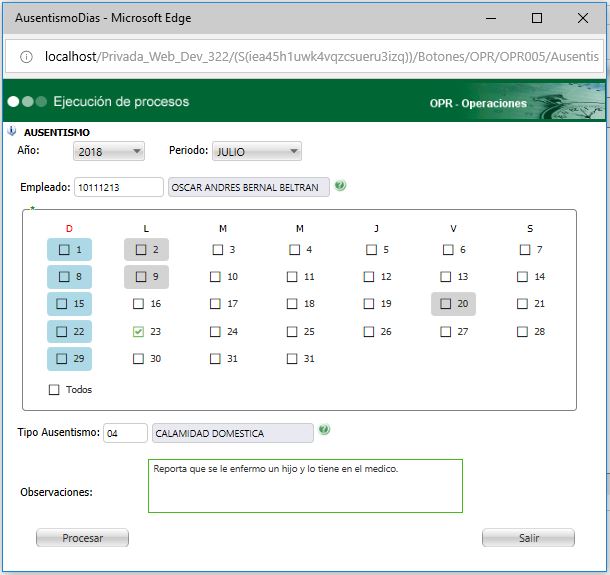Check the checkbox for day 2

click(141, 250)
